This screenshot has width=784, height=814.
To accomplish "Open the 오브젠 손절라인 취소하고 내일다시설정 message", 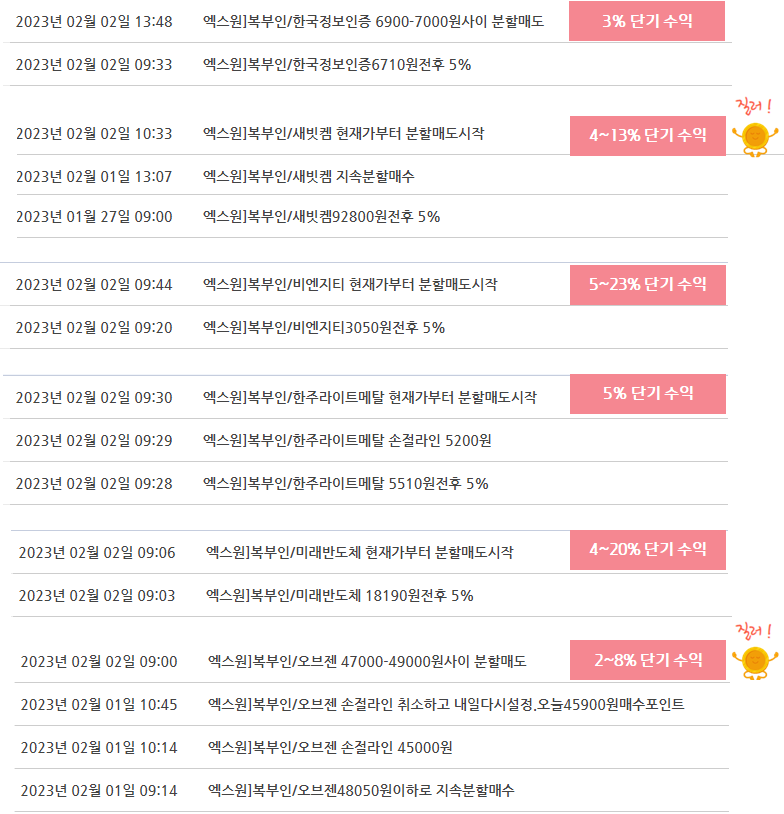I will (x=446, y=705).
